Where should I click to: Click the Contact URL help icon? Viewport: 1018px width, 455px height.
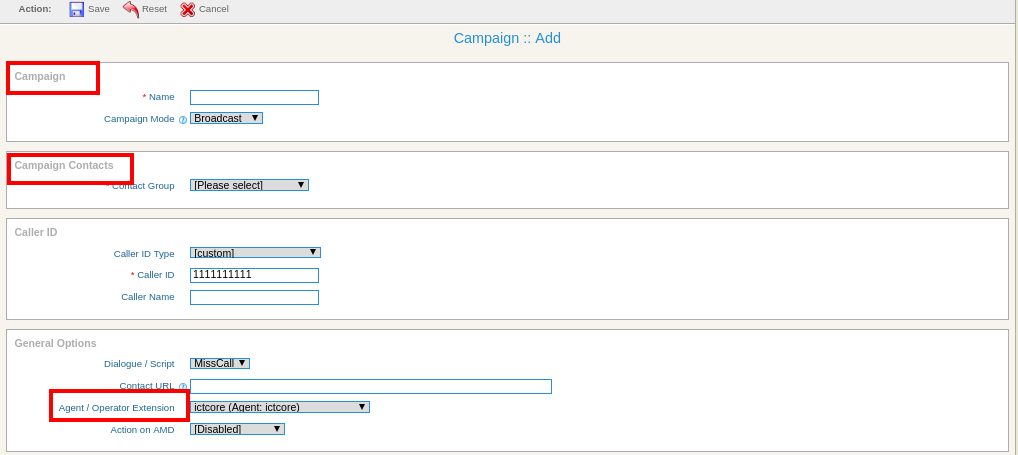pyautogui.click(x=183, y=386)
